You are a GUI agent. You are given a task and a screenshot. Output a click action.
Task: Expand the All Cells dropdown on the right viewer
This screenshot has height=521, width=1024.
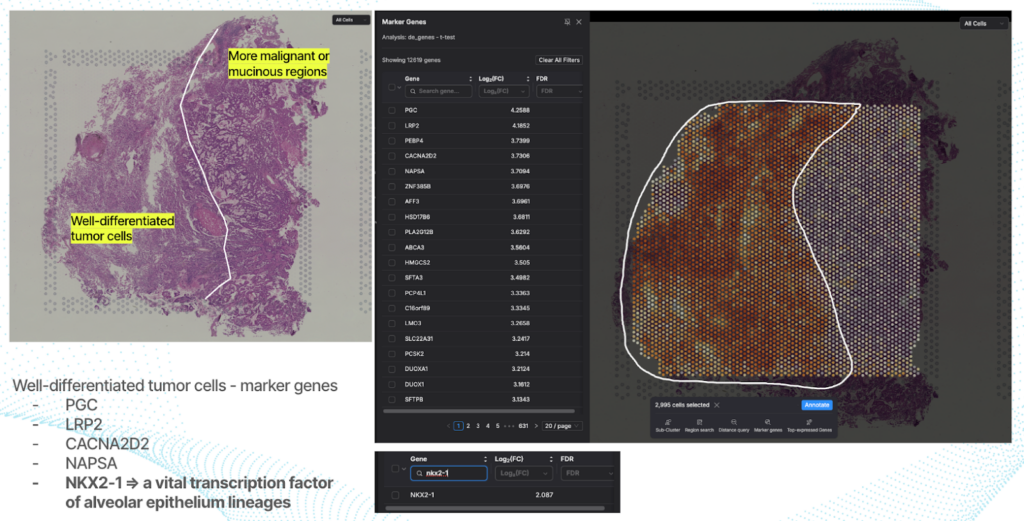pyautogui.click(x=984, y=23)
